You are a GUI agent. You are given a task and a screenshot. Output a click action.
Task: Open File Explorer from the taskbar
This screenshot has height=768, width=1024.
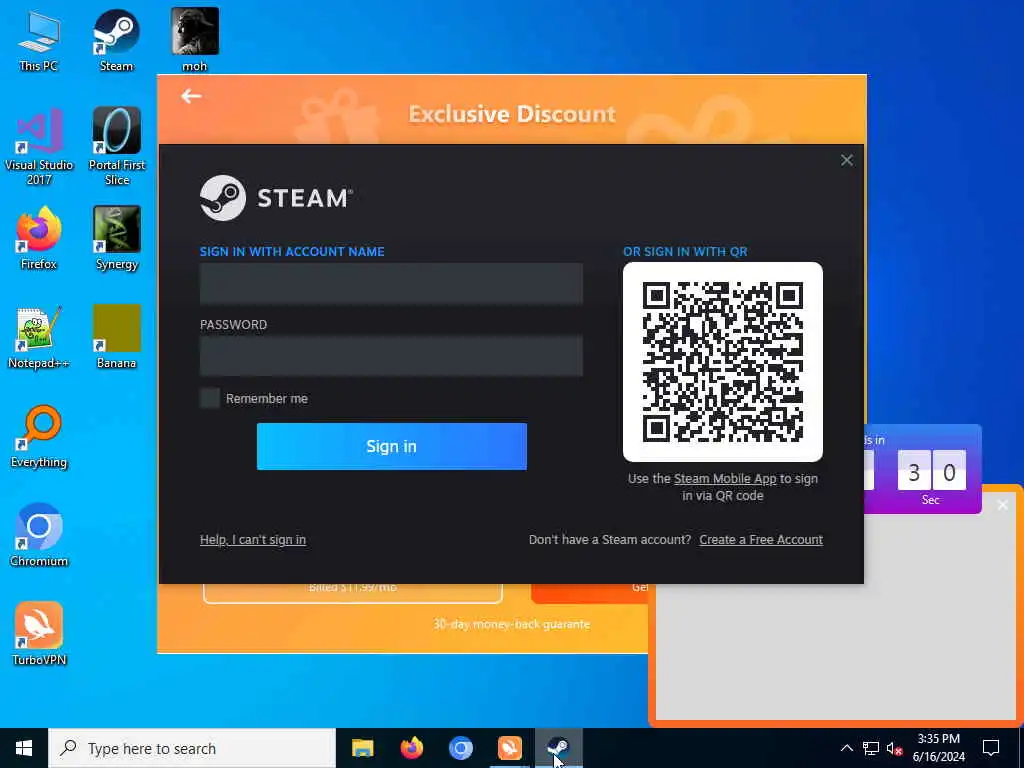[362, 748]
